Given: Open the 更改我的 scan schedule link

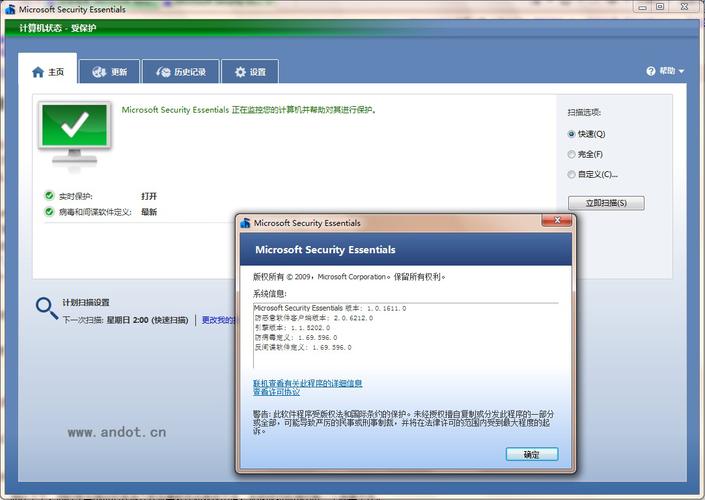Looking at the screenshot, I should point(219,320).
